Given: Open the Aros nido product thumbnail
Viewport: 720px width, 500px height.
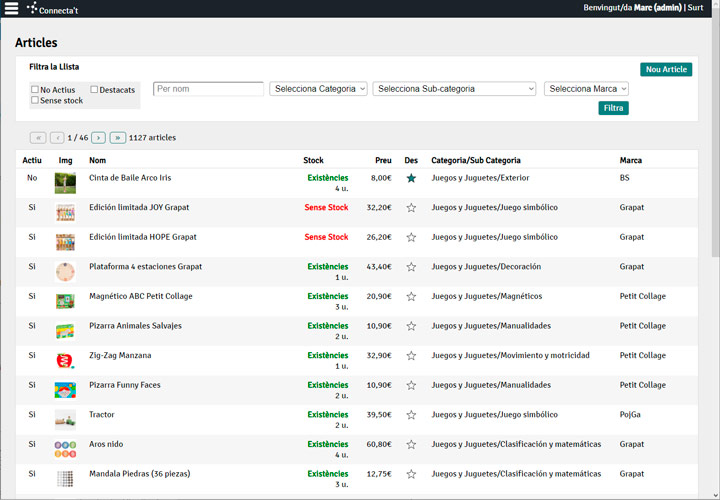Looking at the screenshot, I should tap(65, 449).
